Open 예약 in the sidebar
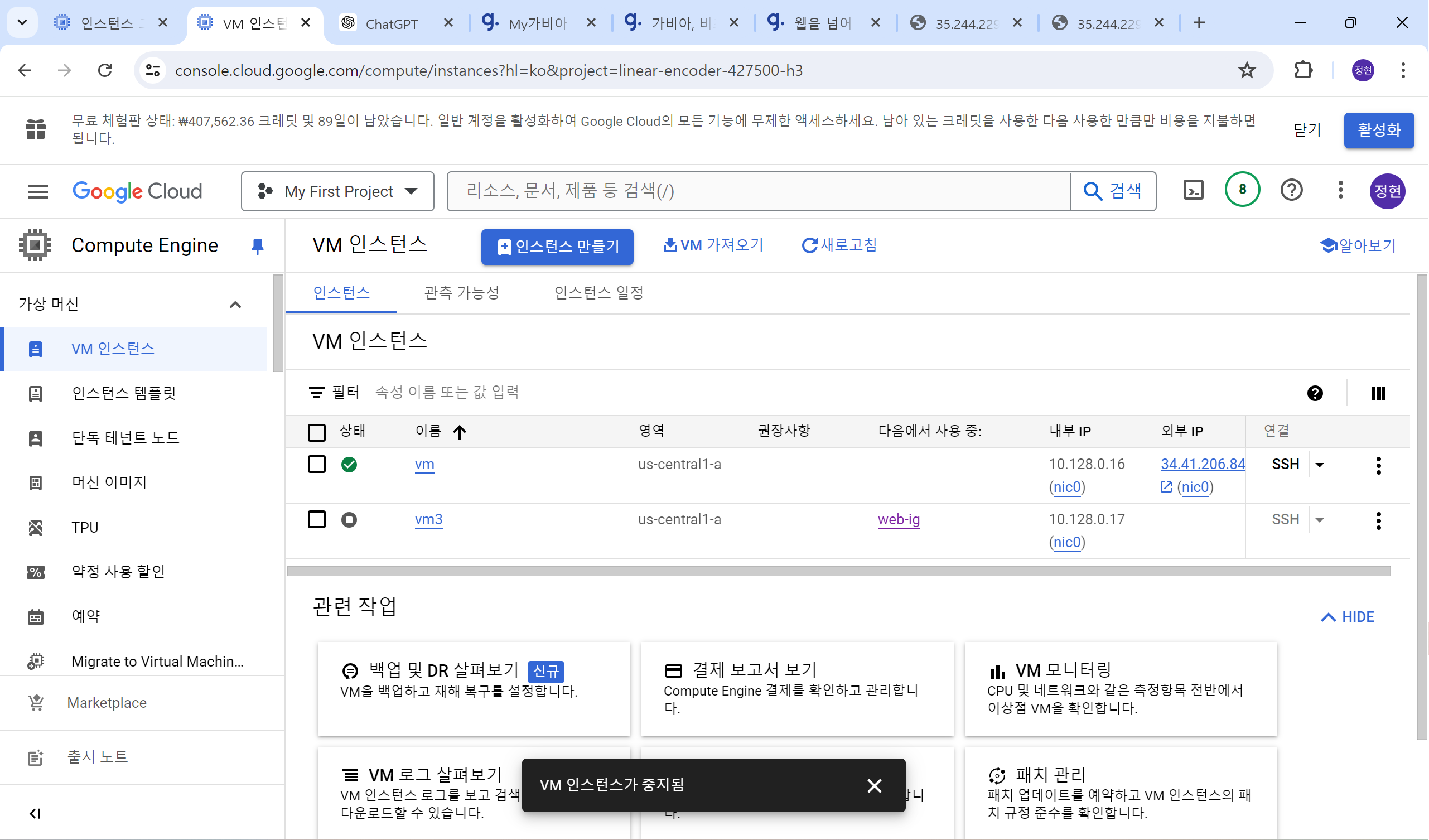The width and height of the screenshot is (1429, 840). point(86,616)
